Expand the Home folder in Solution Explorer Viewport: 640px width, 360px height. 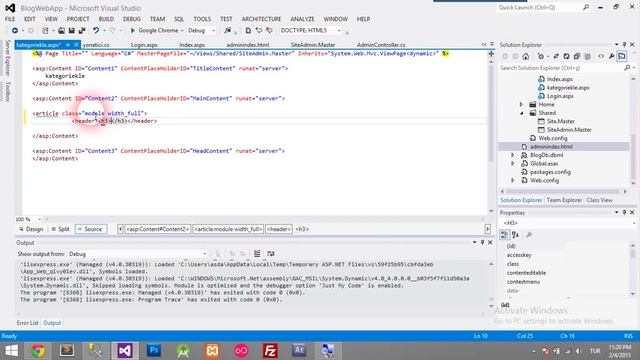pos(521,104)
